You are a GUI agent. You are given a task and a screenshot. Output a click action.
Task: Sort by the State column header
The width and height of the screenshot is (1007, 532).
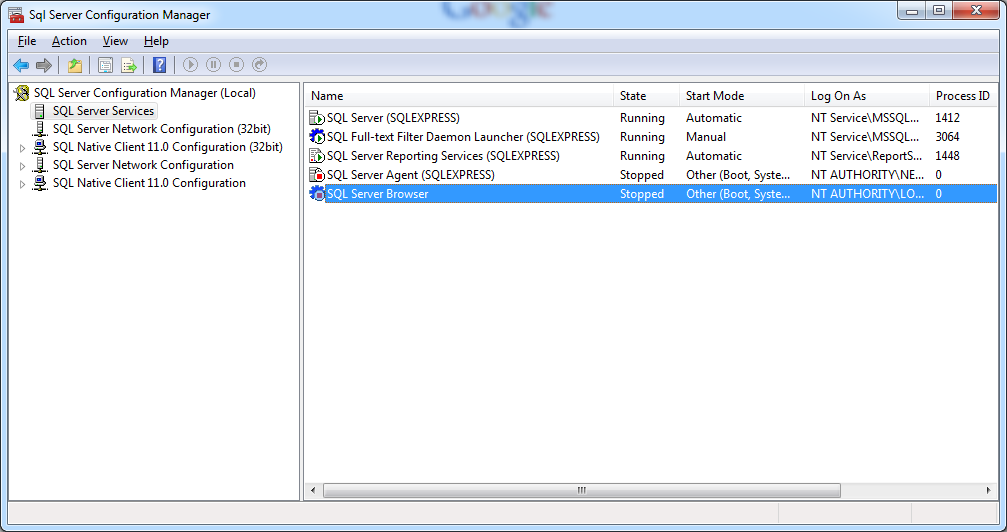coord(646,96)
